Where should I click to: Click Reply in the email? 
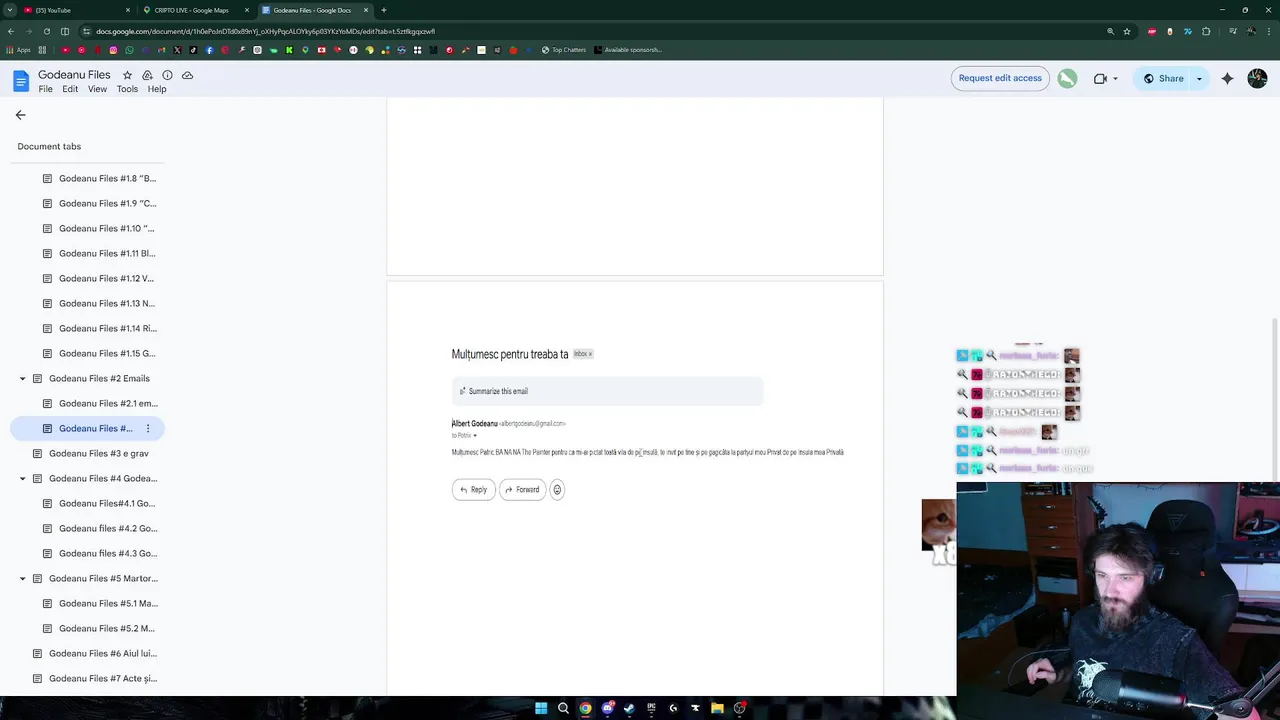click(473, 490)
